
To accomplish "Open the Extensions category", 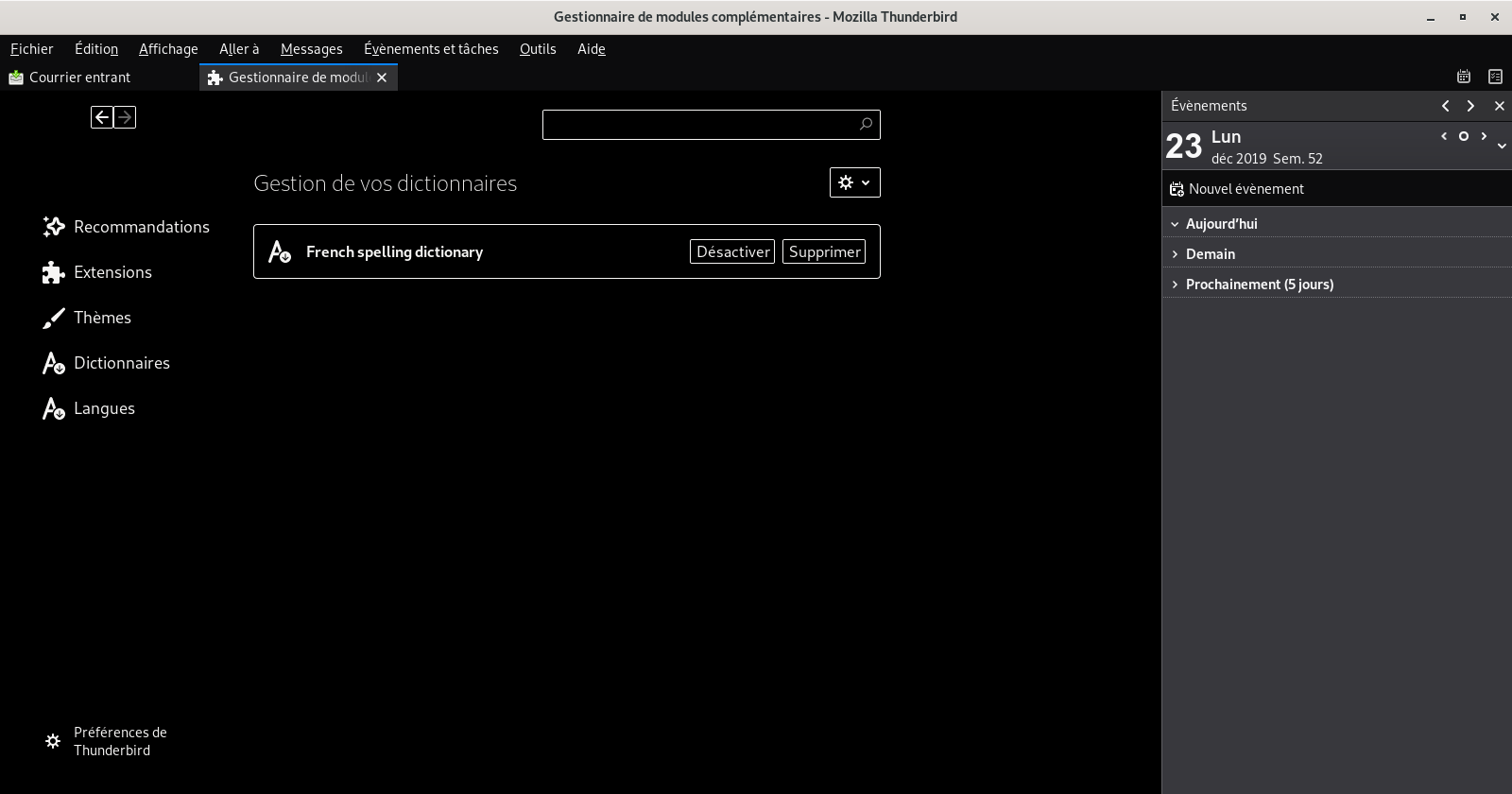I will [97, 272].
